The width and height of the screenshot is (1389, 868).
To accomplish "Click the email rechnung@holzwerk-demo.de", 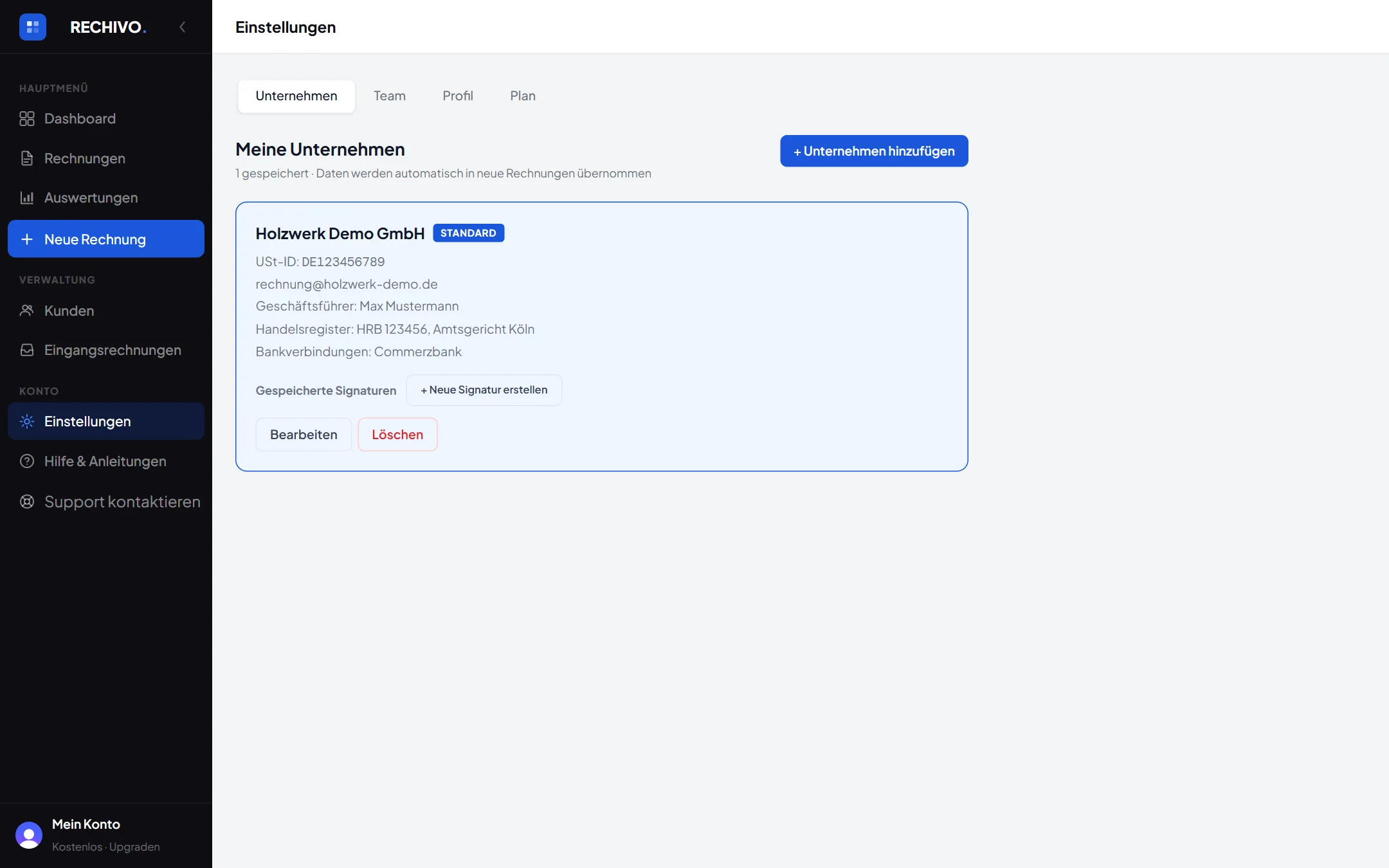I will coord(347,284).
